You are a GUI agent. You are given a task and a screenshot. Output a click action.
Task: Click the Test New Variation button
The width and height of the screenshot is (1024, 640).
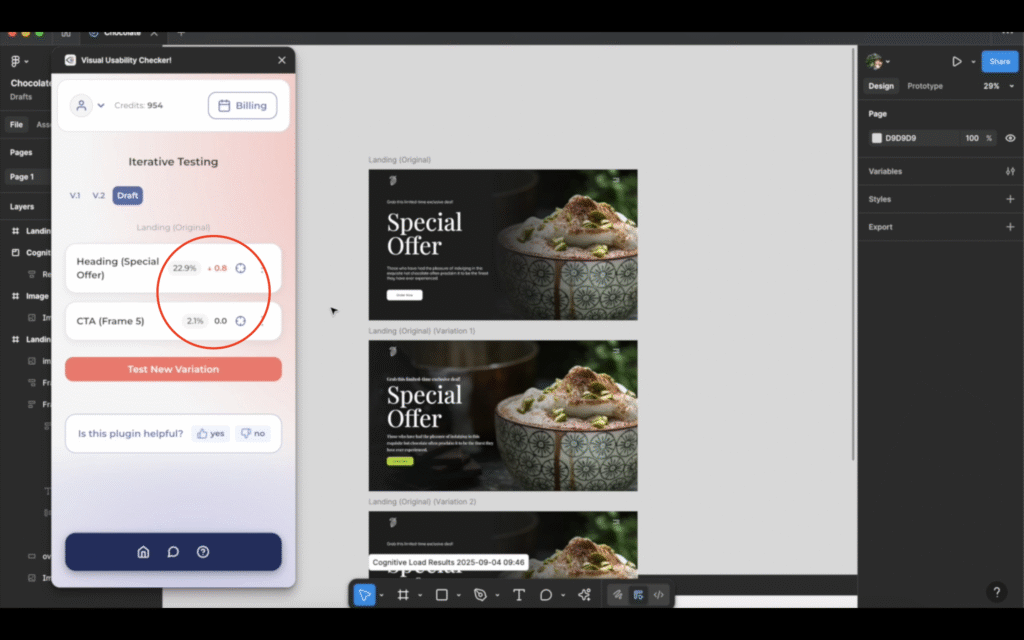click(x=173, y=369)
